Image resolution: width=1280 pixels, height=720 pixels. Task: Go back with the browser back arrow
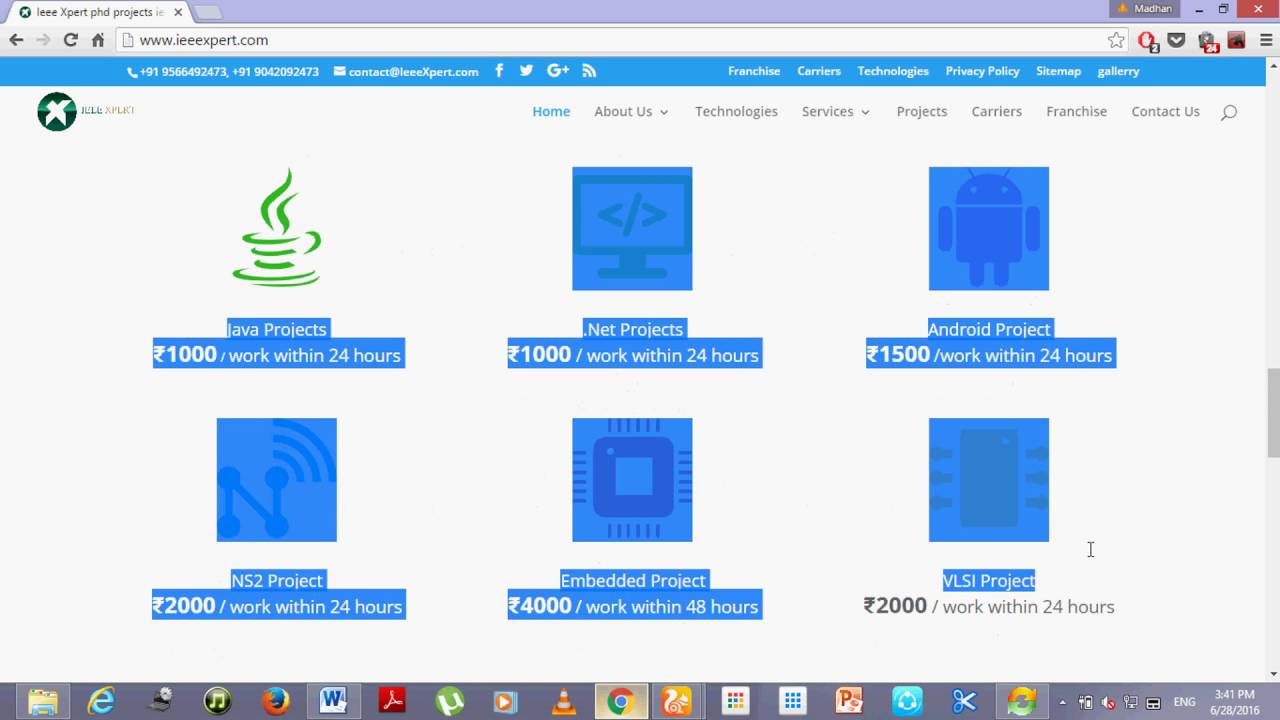pyautogui.click(x=16, y=40)
